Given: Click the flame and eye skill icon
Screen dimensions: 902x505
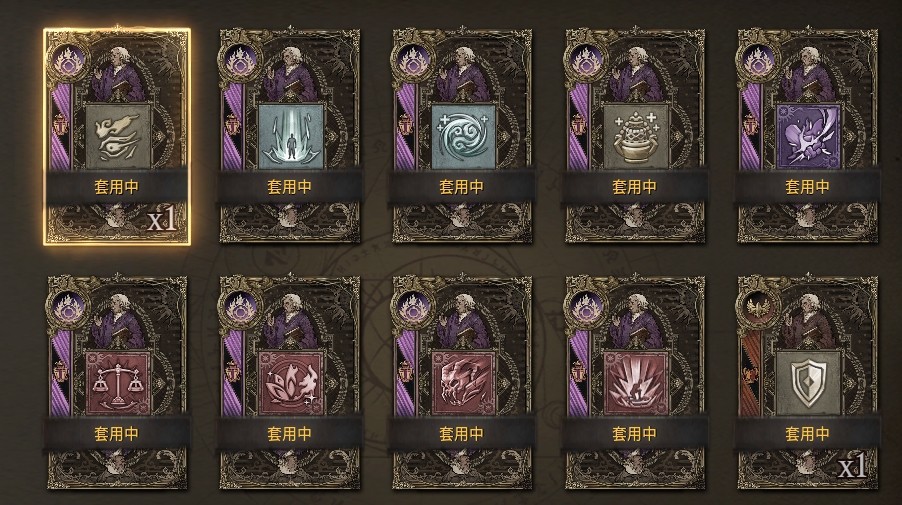Looking at the screenshot, I should 118,137.
